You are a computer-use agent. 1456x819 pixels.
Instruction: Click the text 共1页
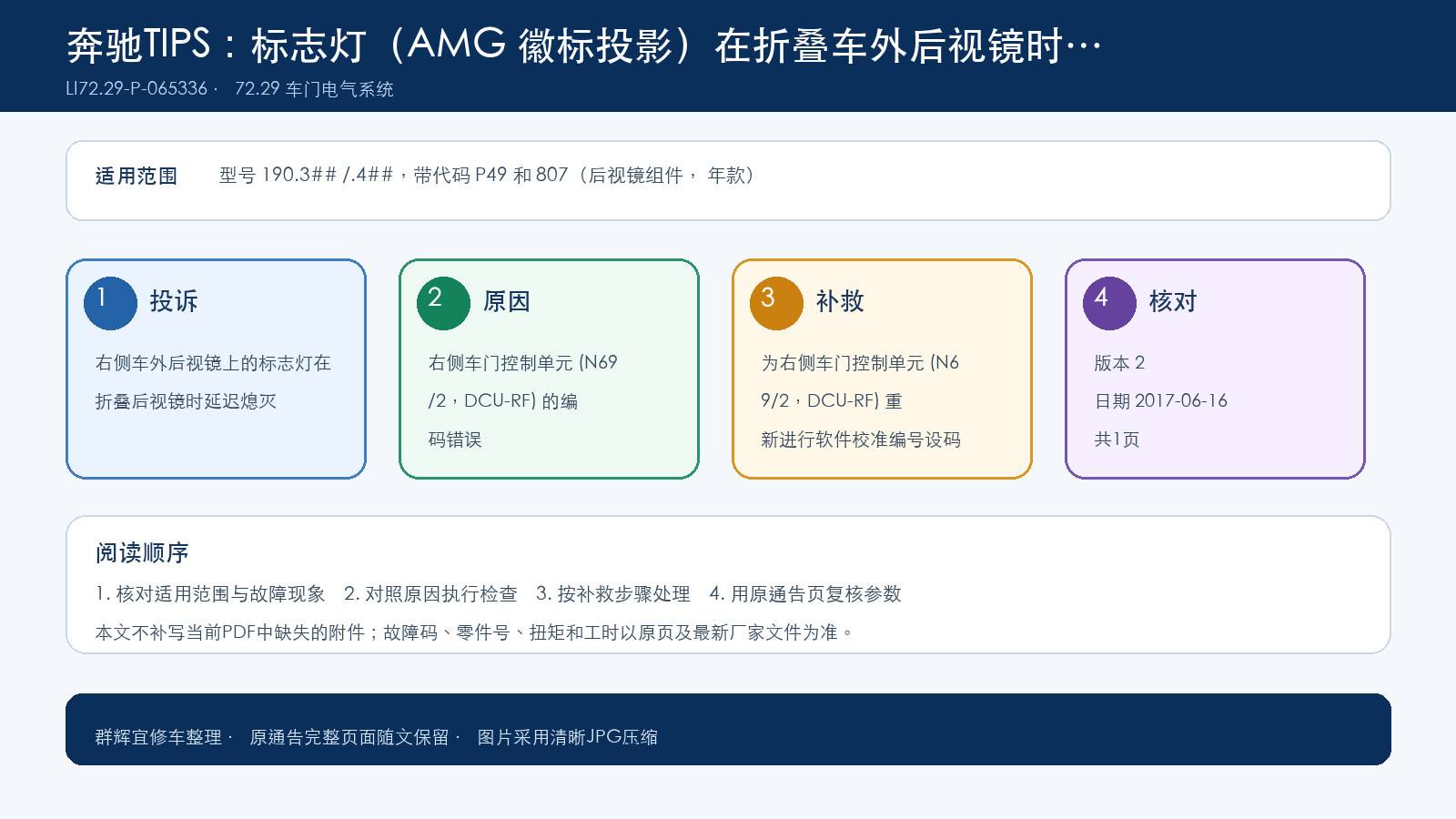point(1117,440)
